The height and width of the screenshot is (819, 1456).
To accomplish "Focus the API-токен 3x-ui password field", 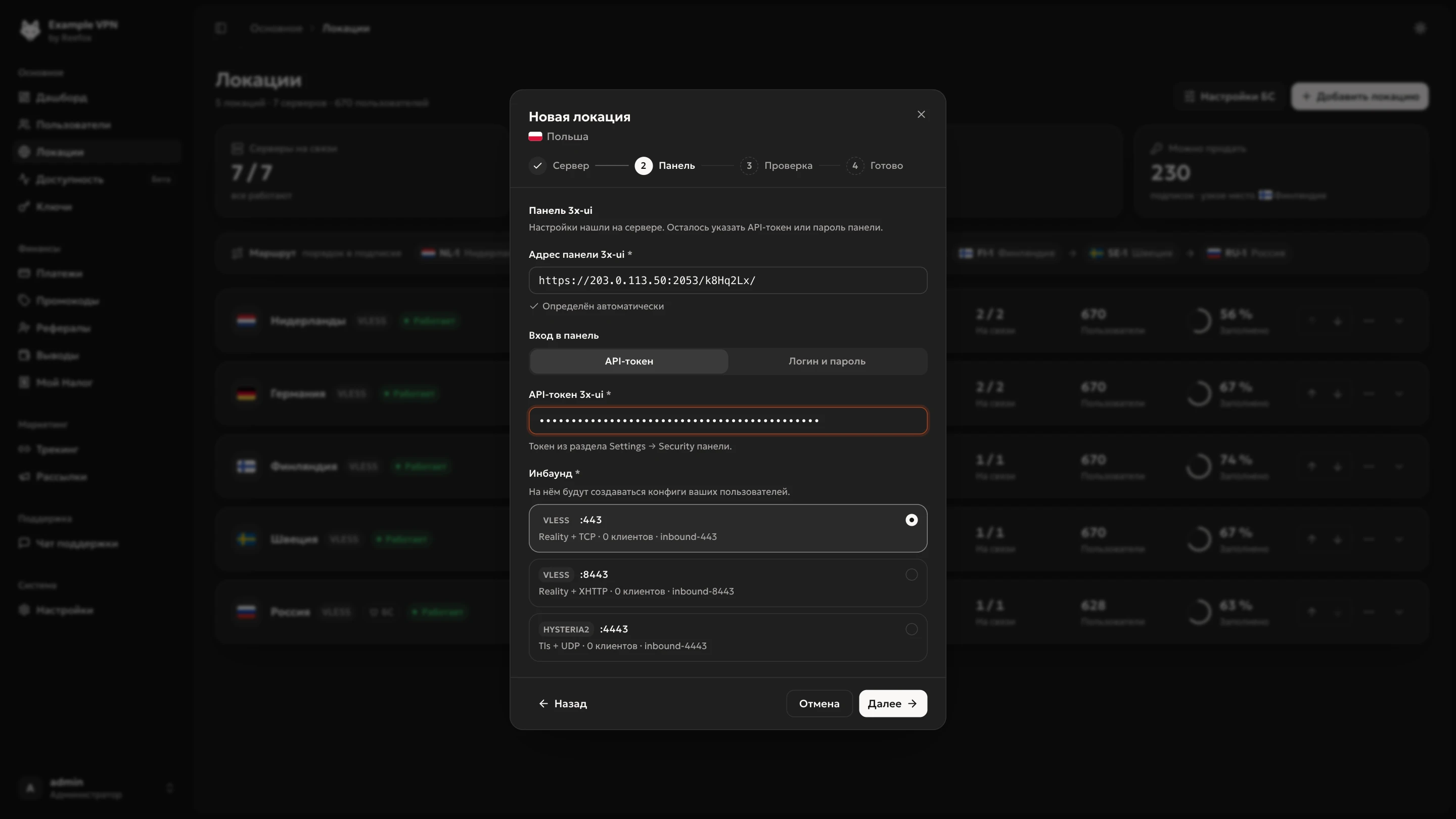I will [x=727, y=421].
